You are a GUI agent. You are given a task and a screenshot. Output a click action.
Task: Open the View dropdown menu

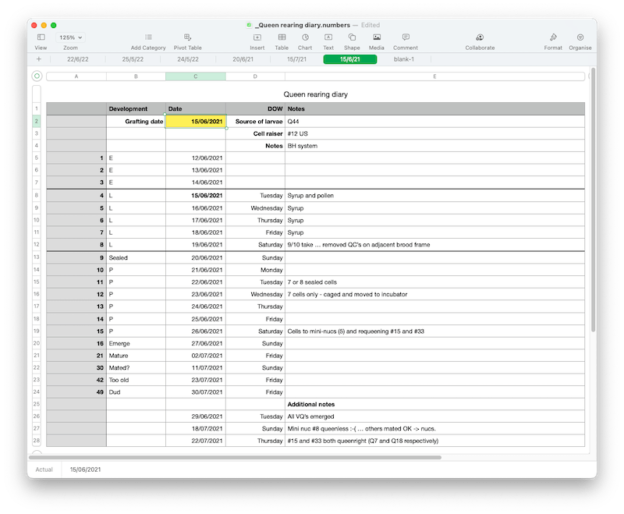click(x=41, y=38)
